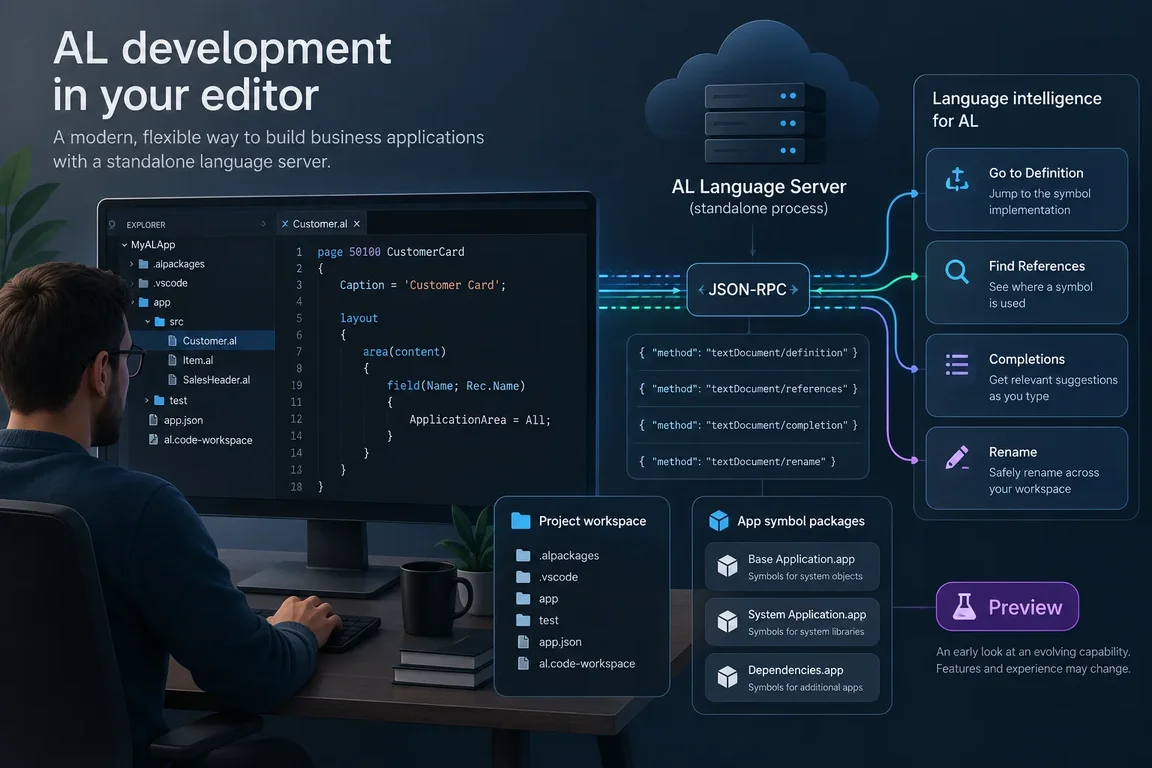Click the al.code-workspace file icon in Project workspace
This screenshot has width=1152, height=768.
pos(523,663)
